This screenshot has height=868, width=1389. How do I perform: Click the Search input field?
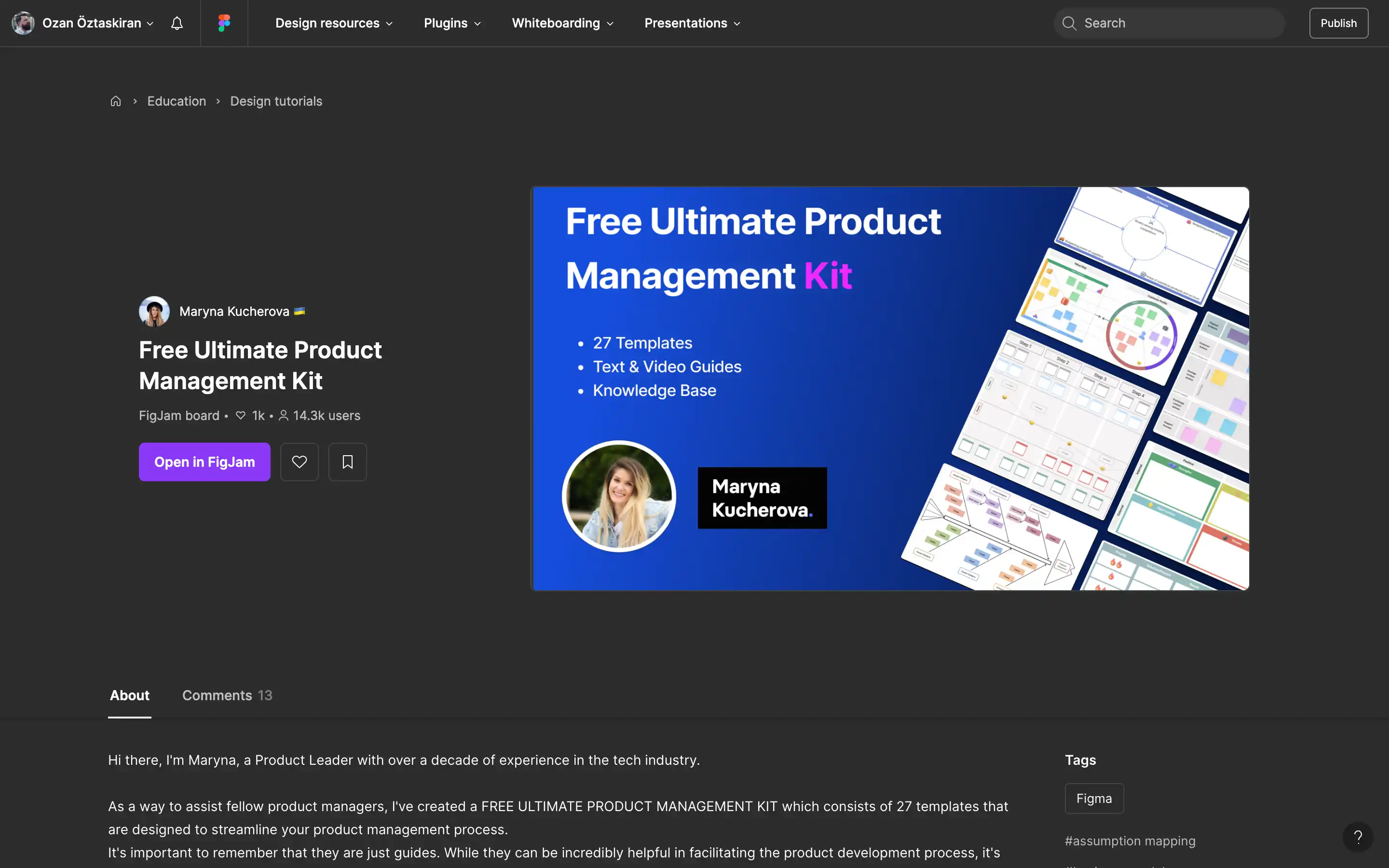point(1169,23)
